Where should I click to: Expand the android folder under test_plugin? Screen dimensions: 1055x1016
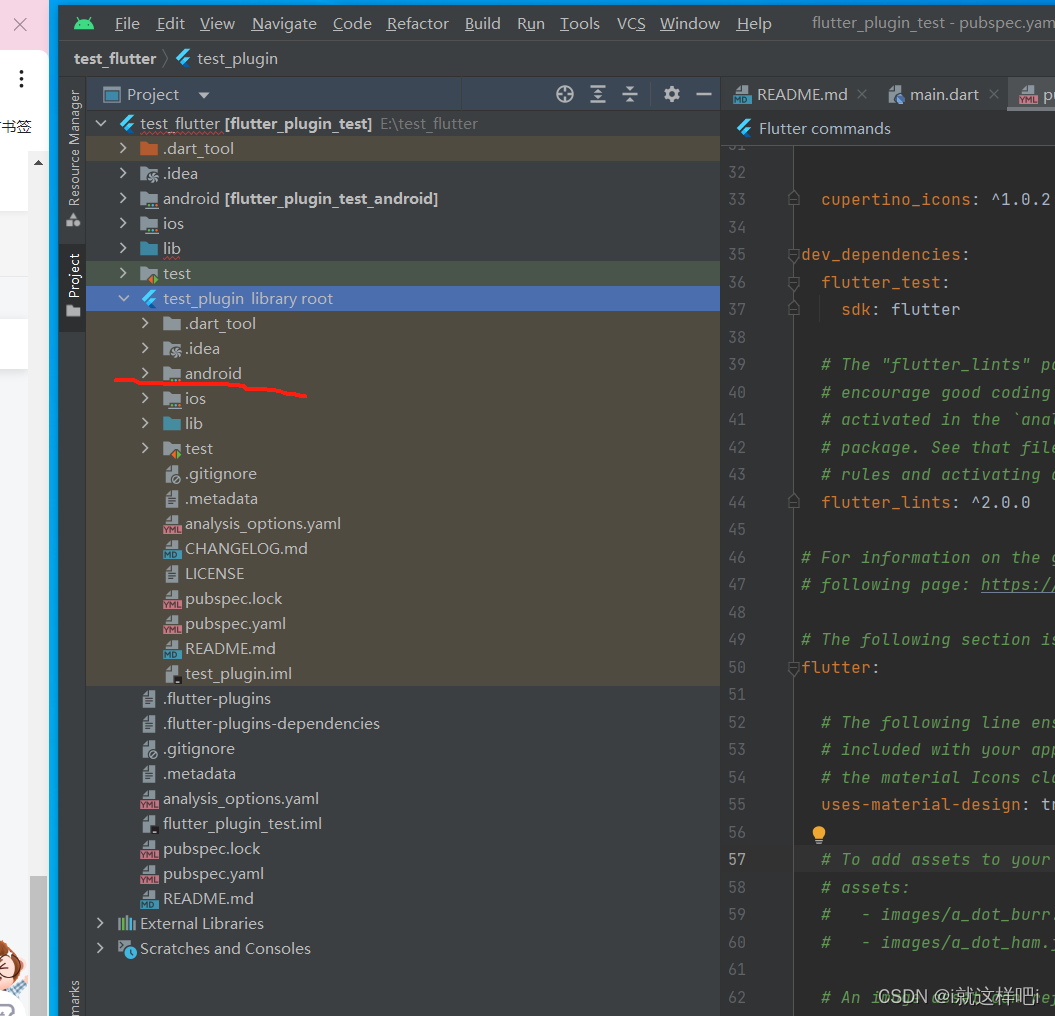pos(145,373)
